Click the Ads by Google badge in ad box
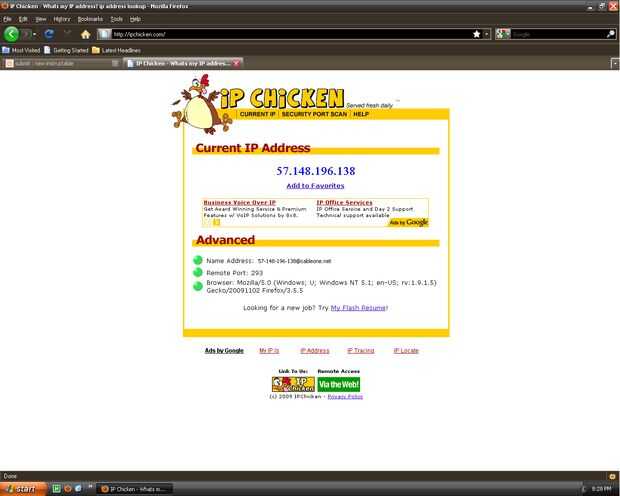Viewport: 620px width, 496px height. (x=408, y=222)
